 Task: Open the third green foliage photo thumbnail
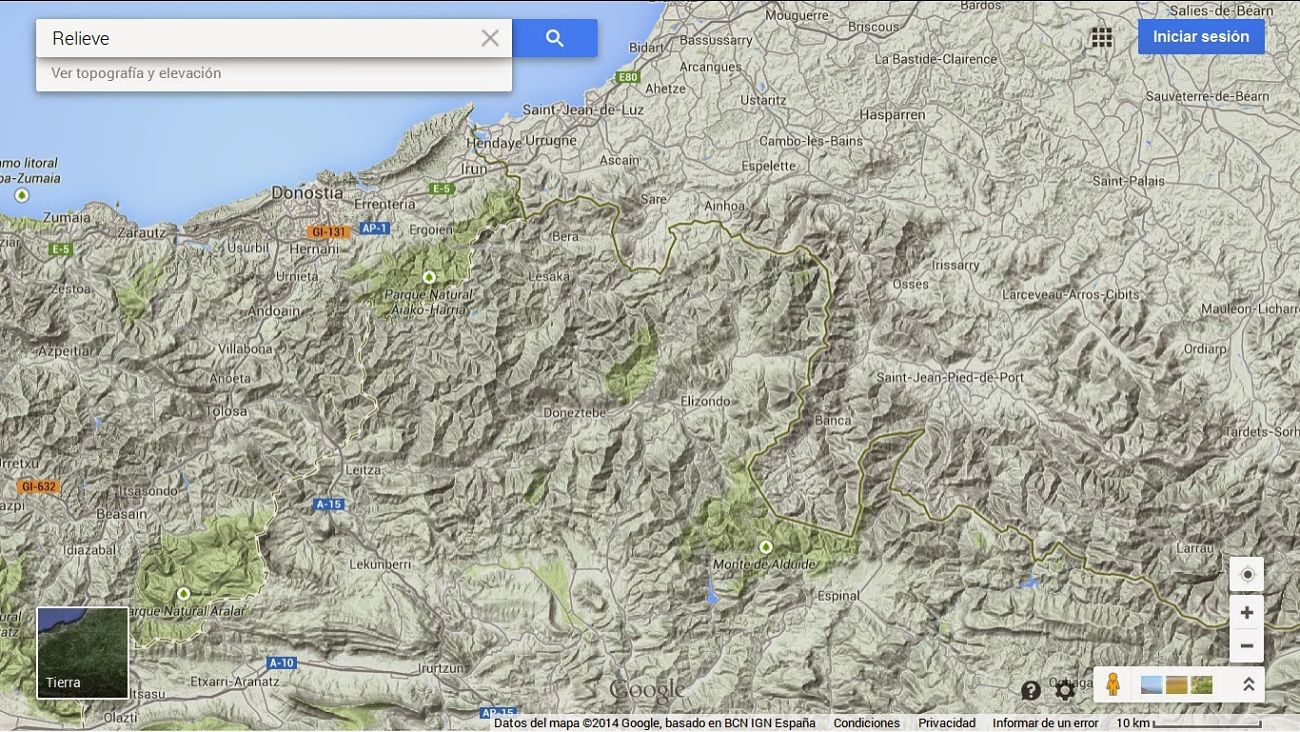(x=1201, y=685)
